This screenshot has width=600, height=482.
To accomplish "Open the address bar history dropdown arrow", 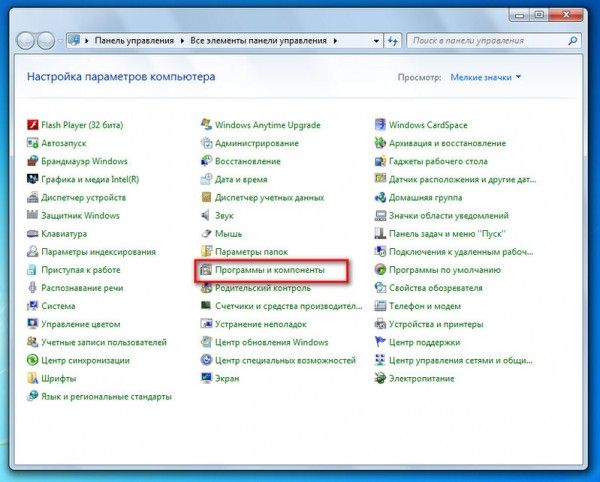I will [376, 41].
